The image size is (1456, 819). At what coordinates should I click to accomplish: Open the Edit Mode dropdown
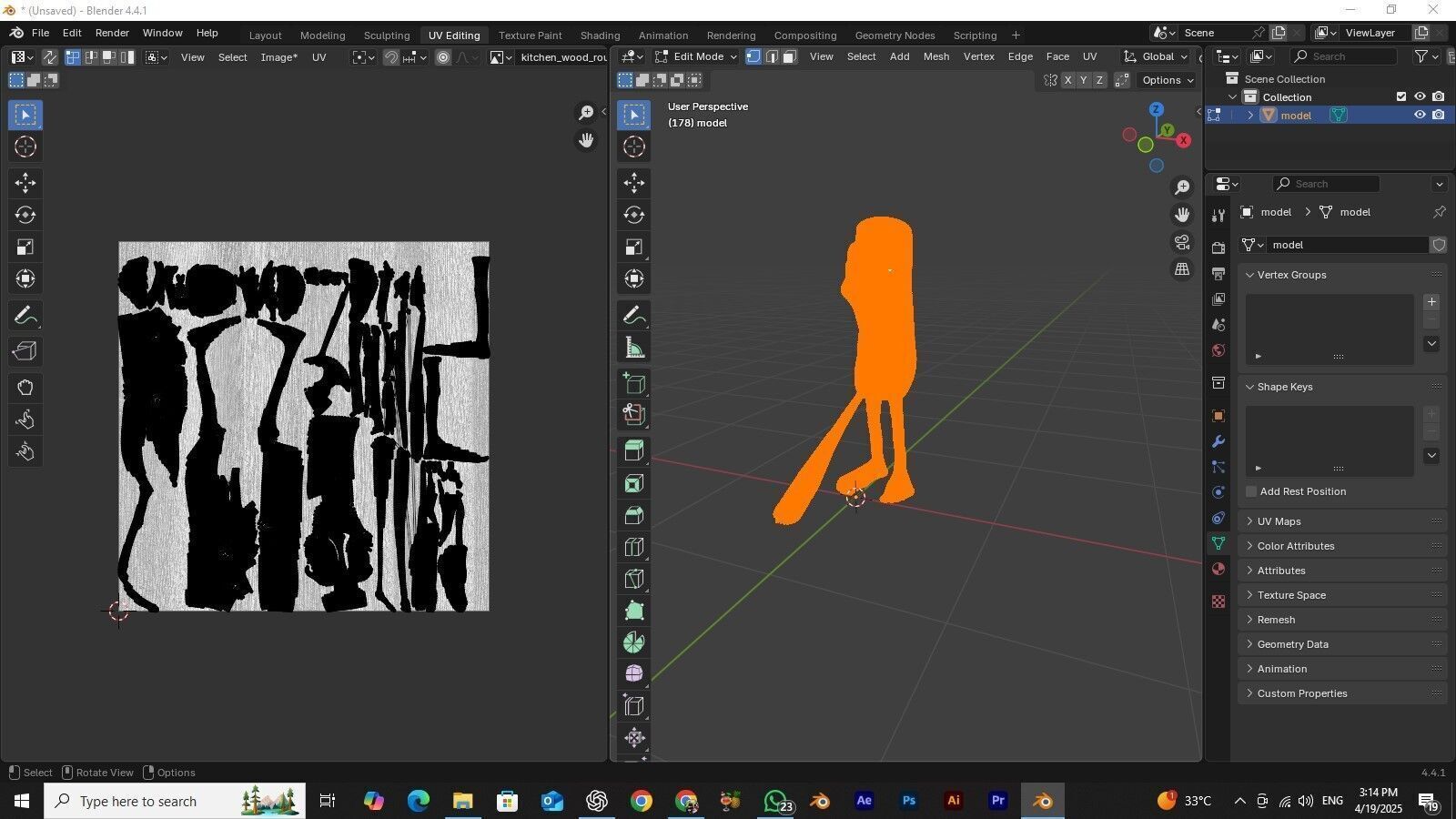coord(696,56)
